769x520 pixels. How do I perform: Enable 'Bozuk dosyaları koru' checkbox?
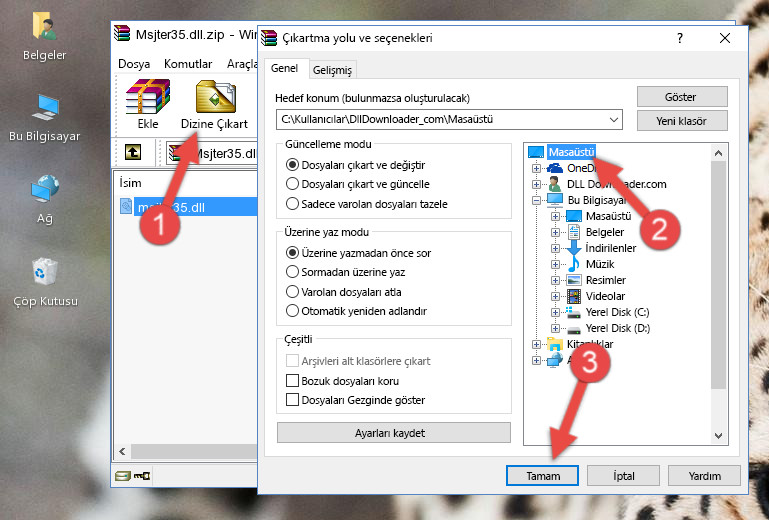tap(292, 381)
